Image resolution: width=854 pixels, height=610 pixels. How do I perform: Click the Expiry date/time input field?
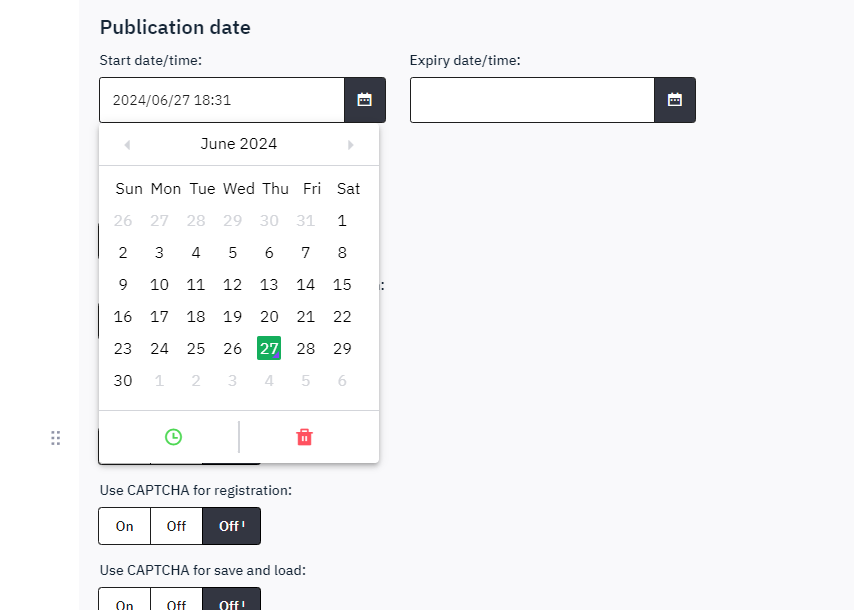coord(532,100)
